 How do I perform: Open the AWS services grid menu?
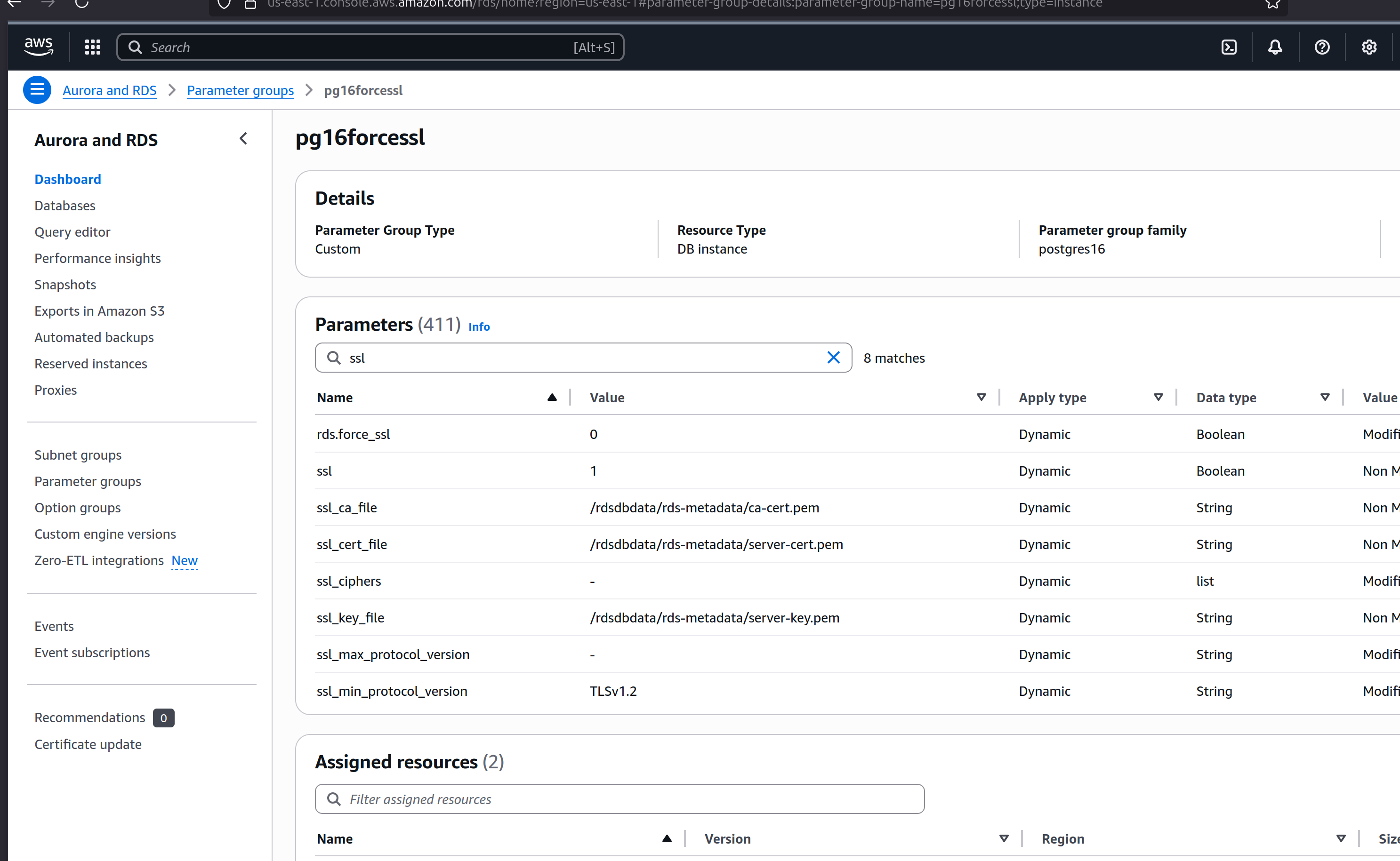(92, 47)
